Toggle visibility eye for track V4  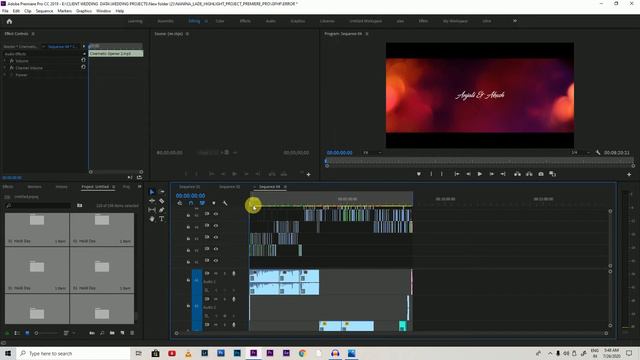pyautogui.click(x=216, y=226)
